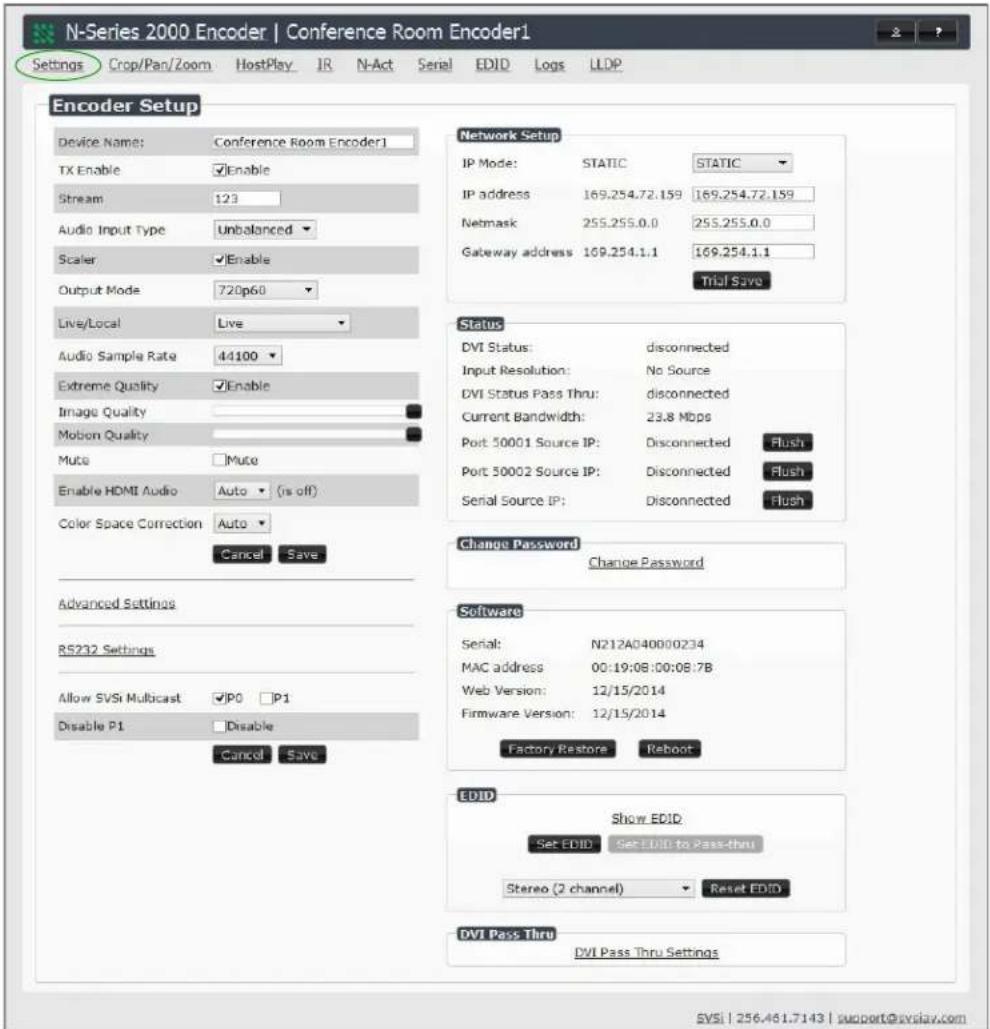This screenshot has width=990, height=1029.
Task: Switch to the HostPlay tab
Action: (264, 65)
